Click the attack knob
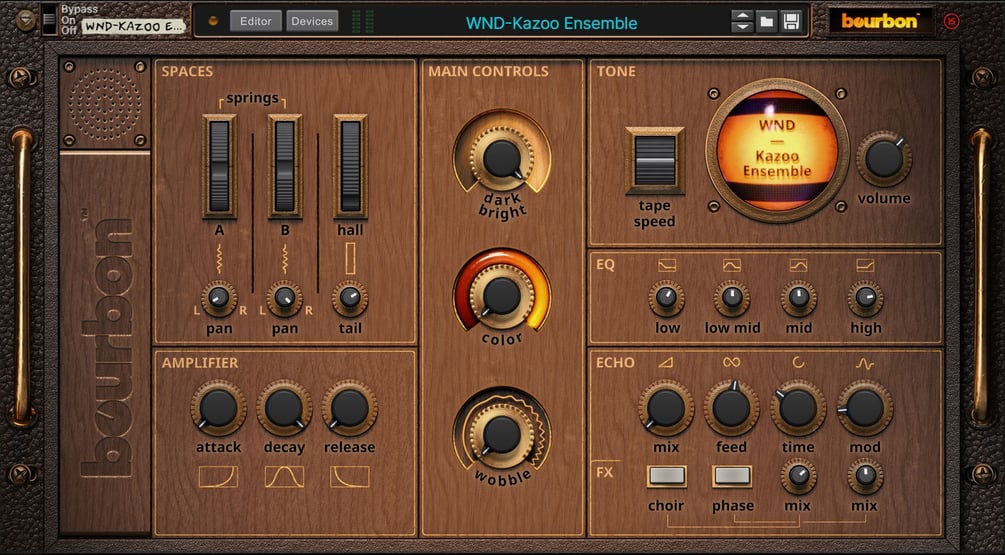The image size is (1005, 555). (x=219, y=408)
